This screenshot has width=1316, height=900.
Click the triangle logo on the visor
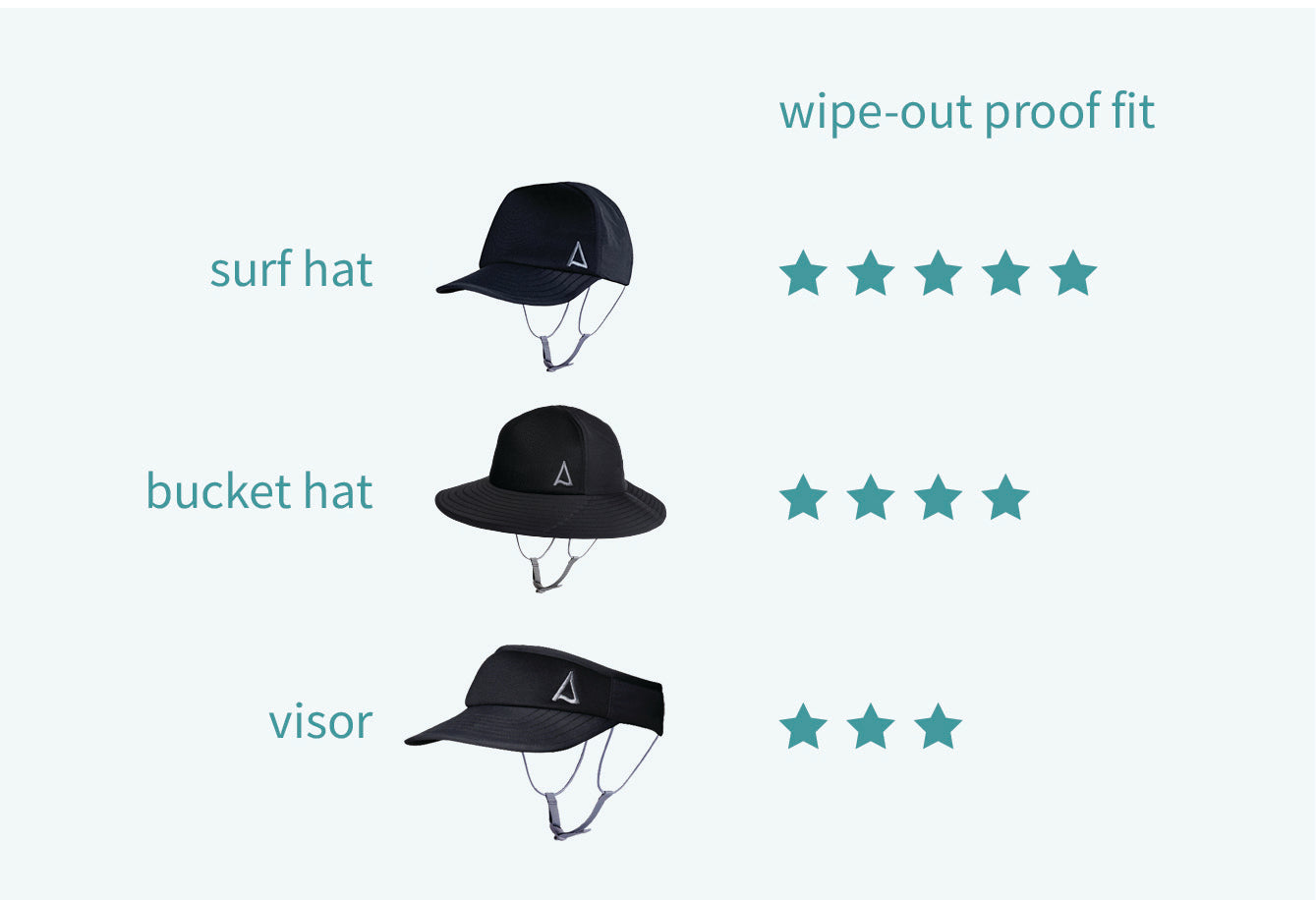click(565, 686)
